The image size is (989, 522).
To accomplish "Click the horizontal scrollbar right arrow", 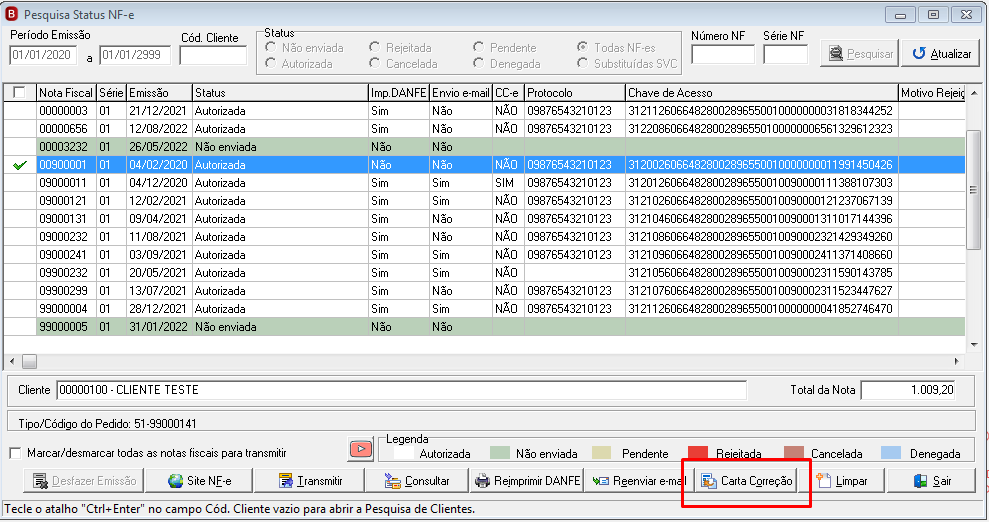I will click(x=956, y=361).
